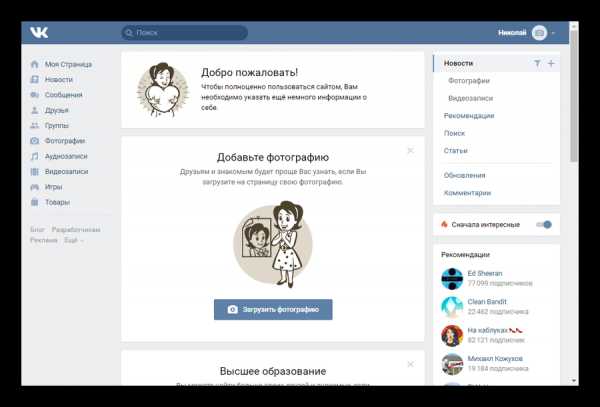Click the Высшее образование heading
The width and height of the screenshot is (600, 407).
point(273,371)
